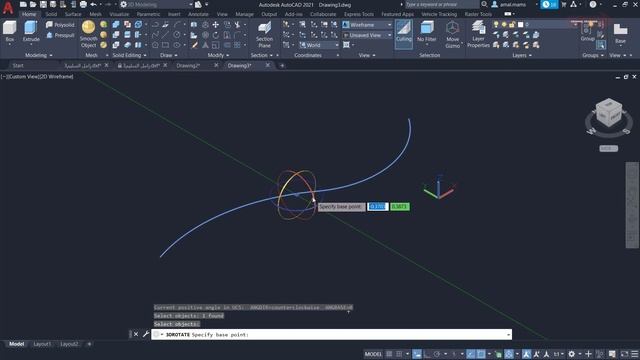640x360 pixels.
Task: Expand the Layers panel
Action: click(522, 55)
